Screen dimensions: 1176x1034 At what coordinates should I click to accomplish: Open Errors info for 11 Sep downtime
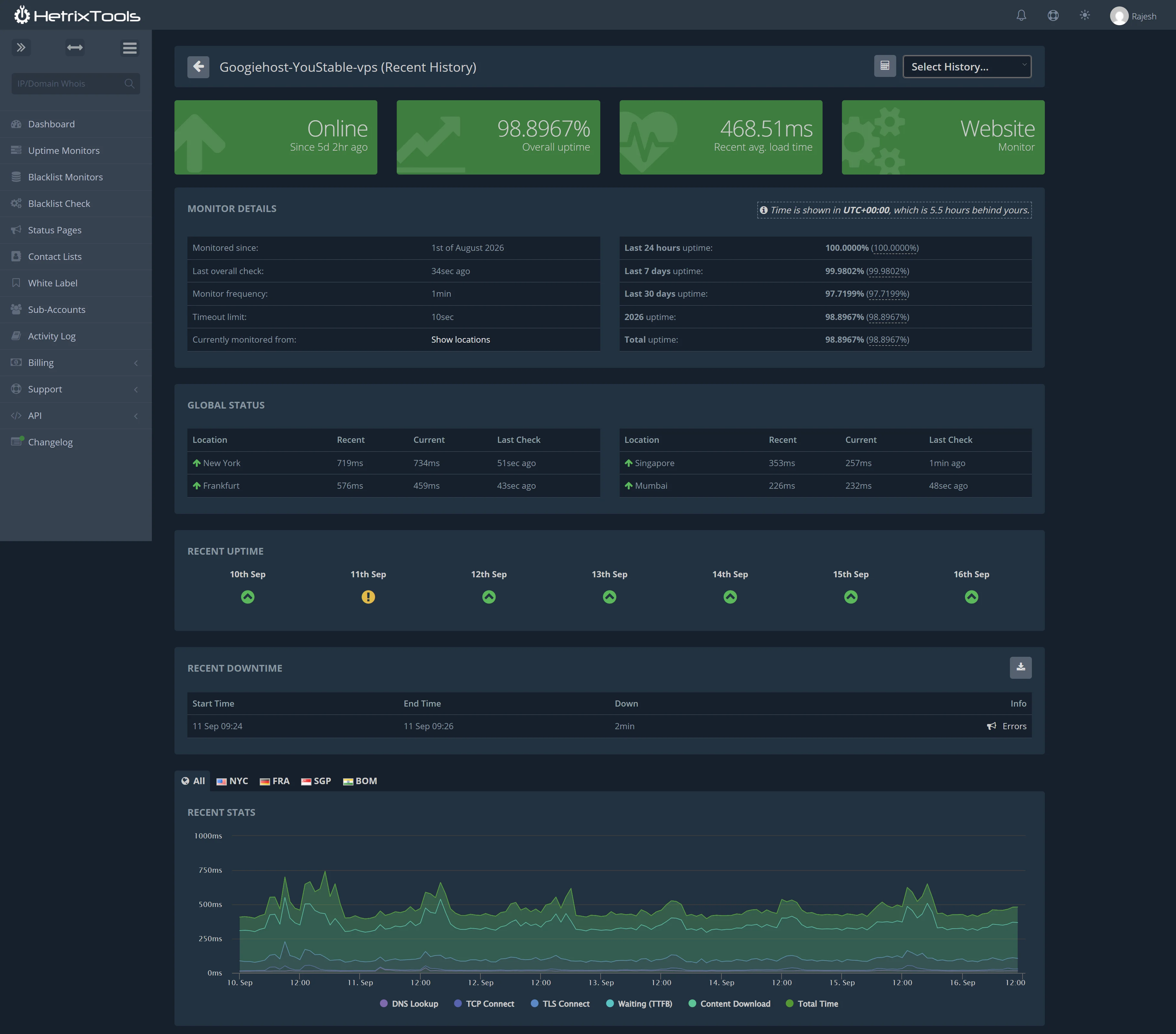pos(1007,726)
